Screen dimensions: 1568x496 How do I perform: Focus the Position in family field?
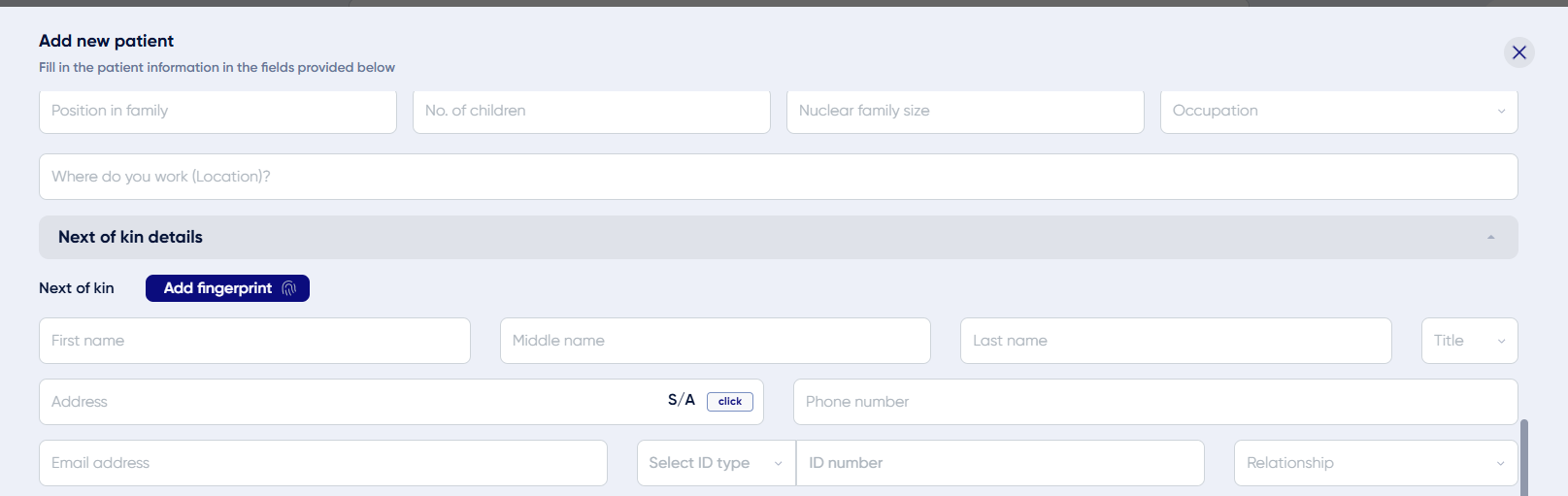coord(217,112)
